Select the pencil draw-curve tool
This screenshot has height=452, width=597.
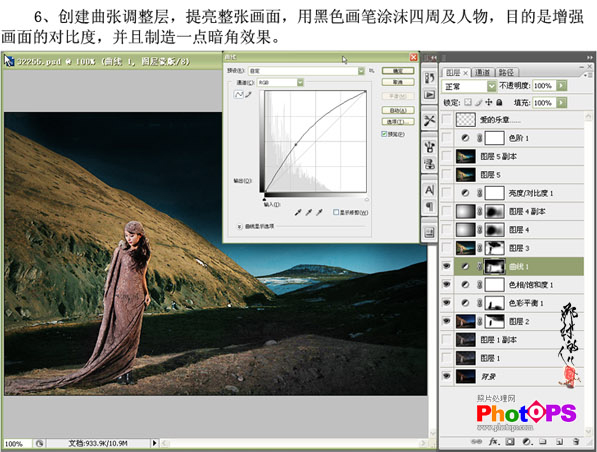(x=249, y=94)
